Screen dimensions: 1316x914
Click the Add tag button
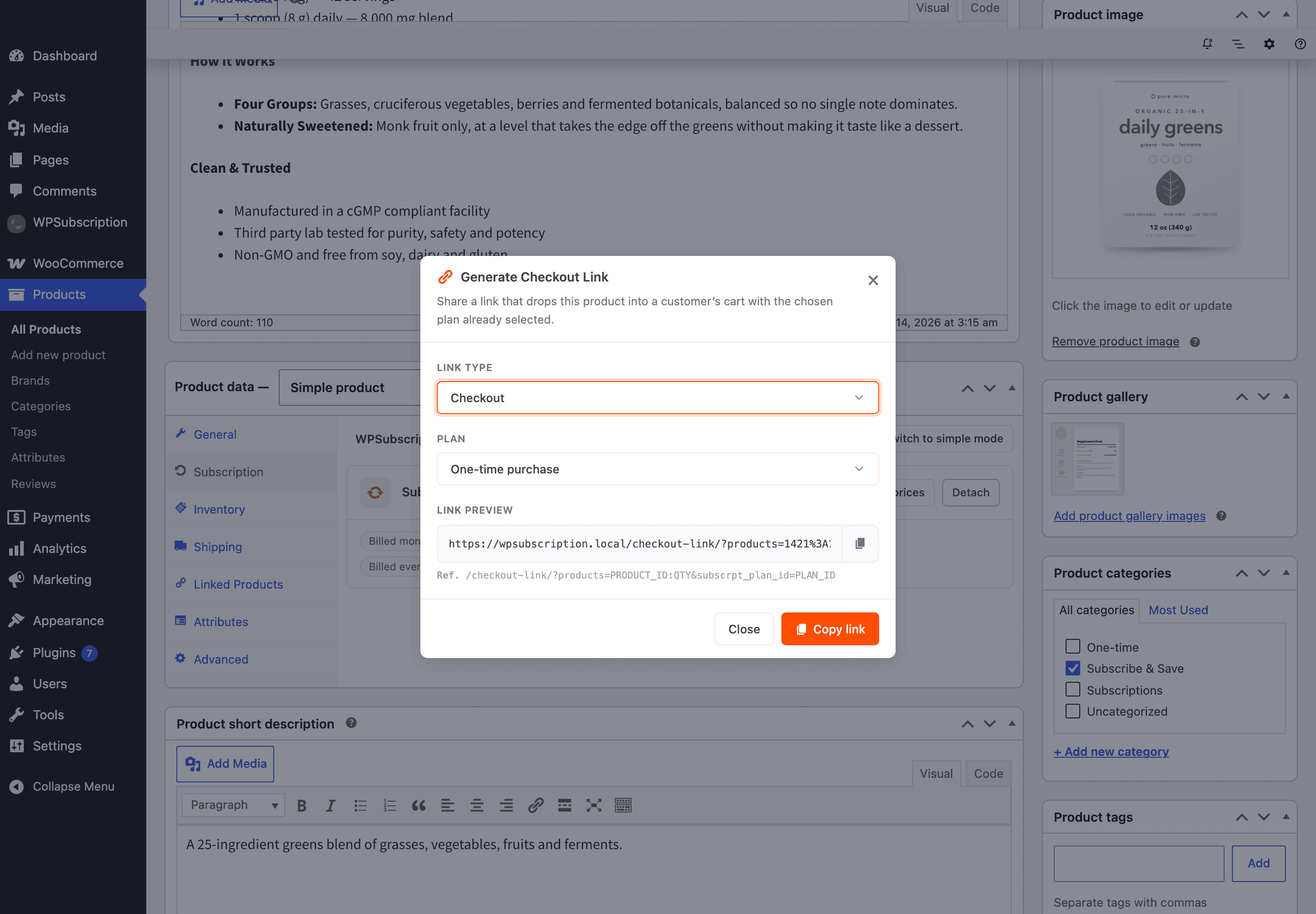coord(1258,863)
